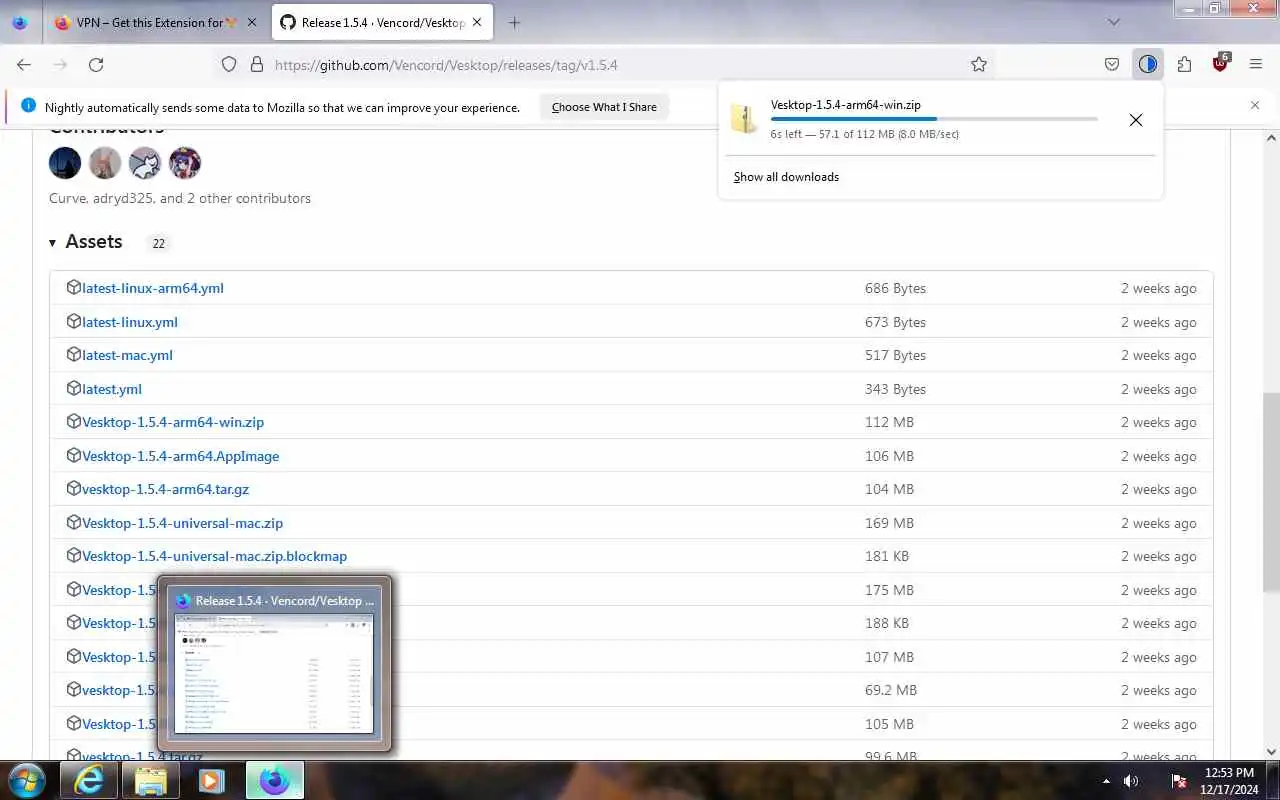Click package icon beside latest.yml
This screenshot has width=1280, height=800.
73,388
